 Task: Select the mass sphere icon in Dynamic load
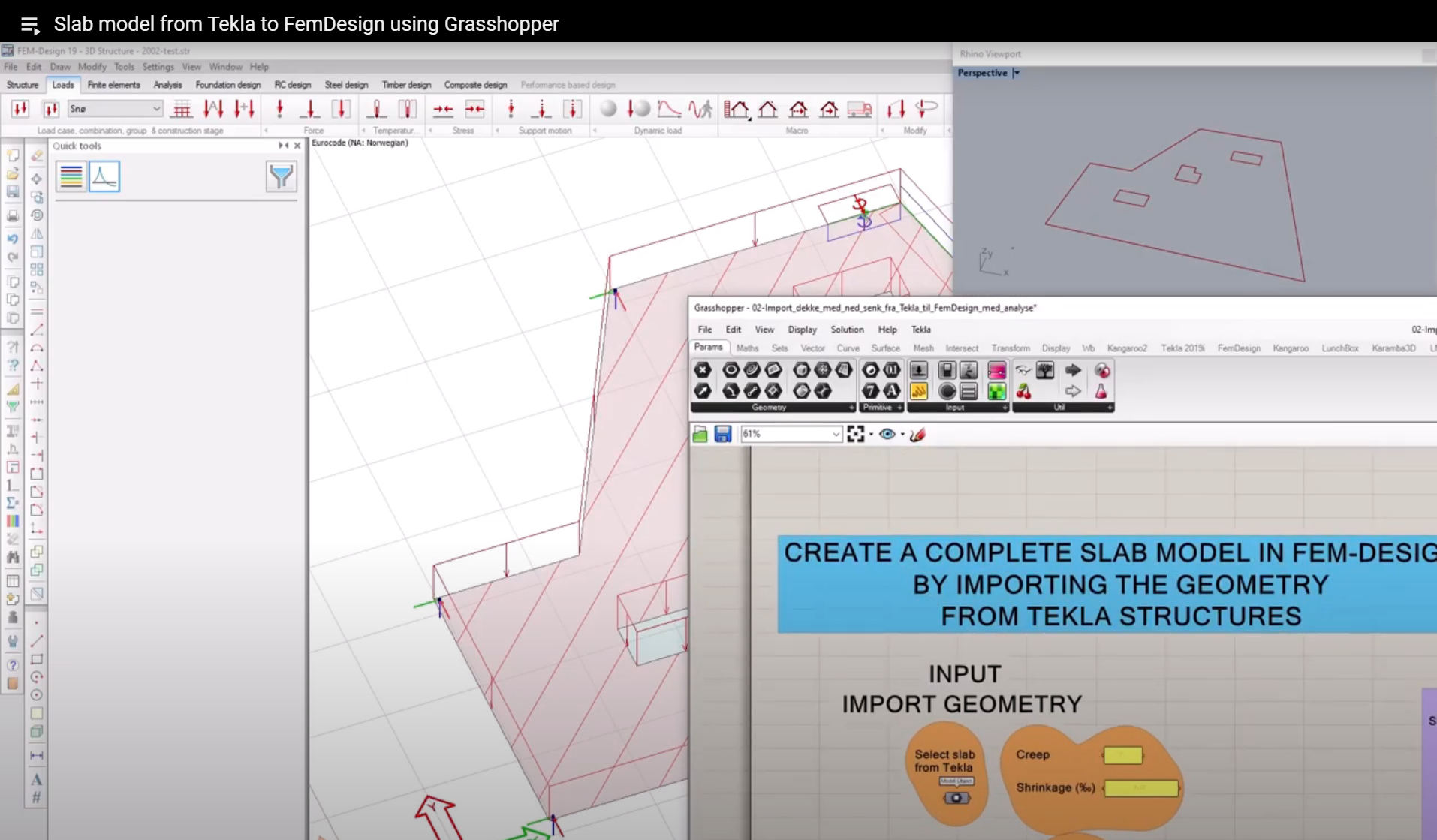pyautogui.click(x=608, y=109)
